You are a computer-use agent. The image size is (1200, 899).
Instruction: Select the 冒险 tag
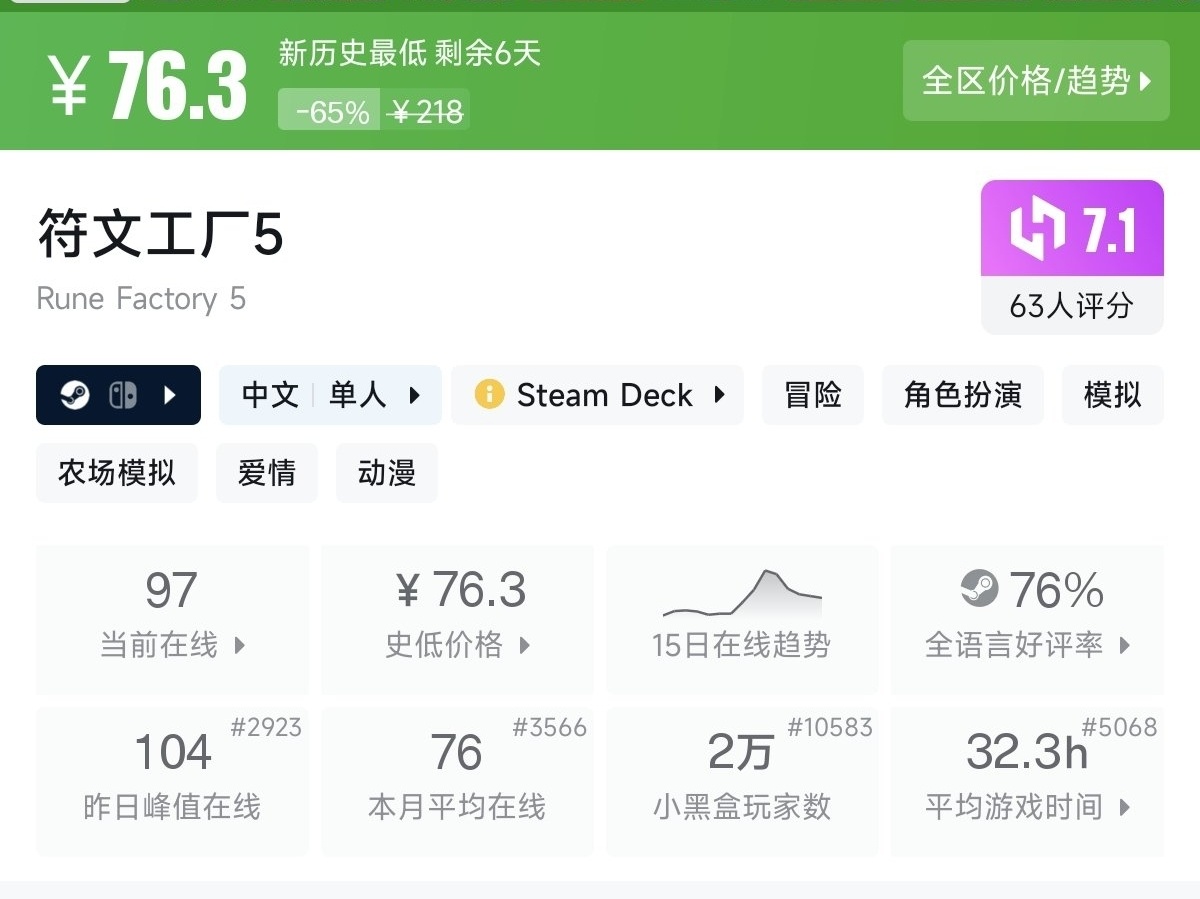pyautogui.click(x=812, y=395)
